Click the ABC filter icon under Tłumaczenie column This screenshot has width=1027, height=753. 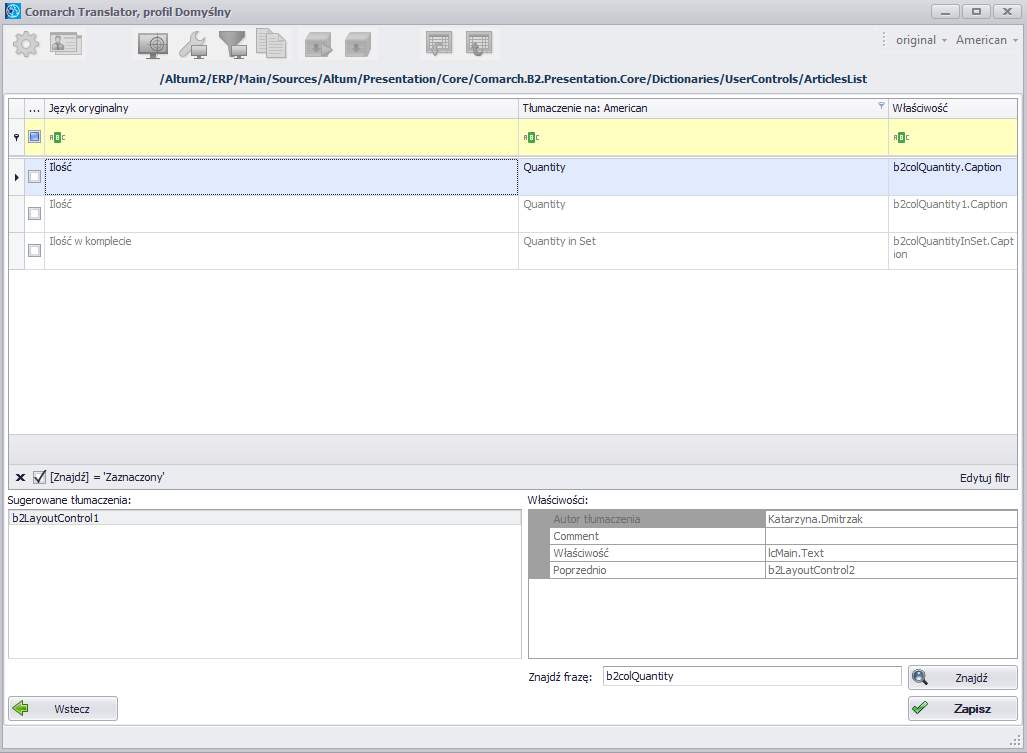[x=531, y=138]
